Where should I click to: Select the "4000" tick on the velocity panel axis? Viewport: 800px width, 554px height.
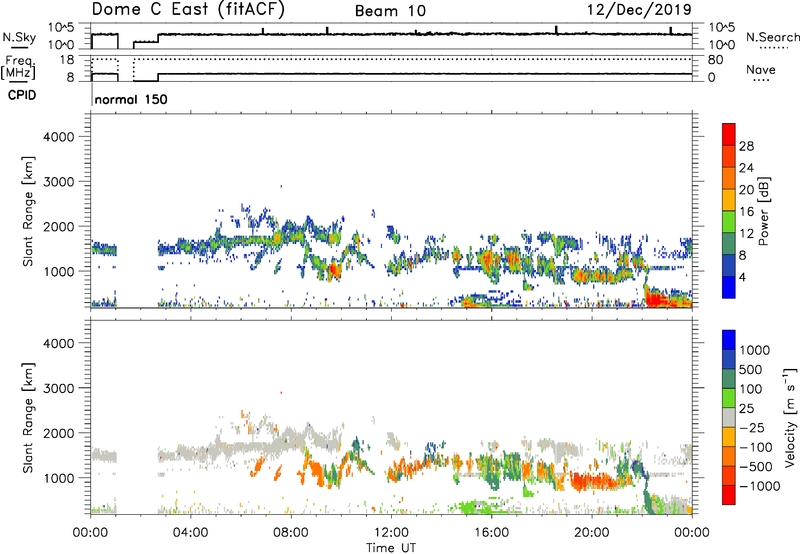(58, 343)
